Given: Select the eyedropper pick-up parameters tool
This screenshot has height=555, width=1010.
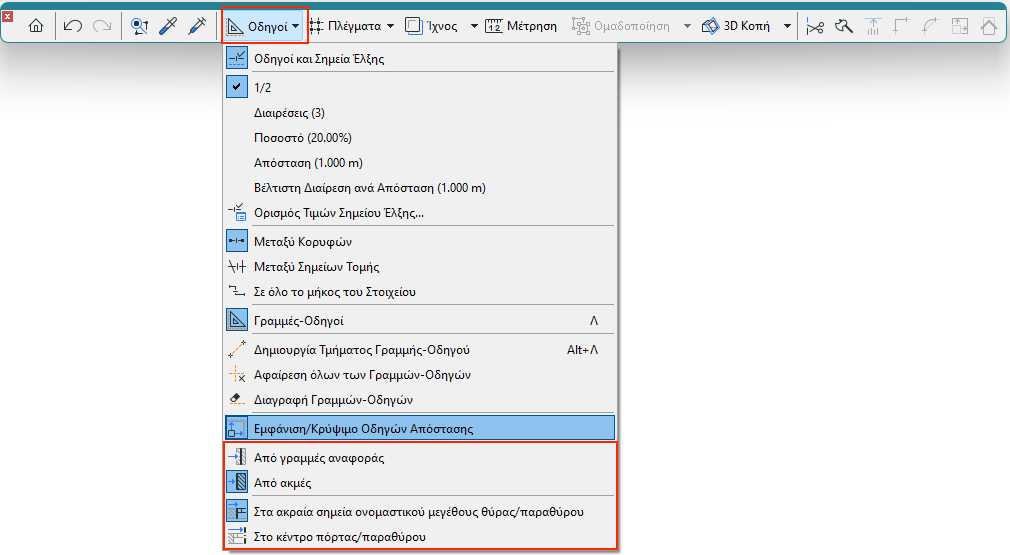Looking at the screenshot, I should [x=168, y=26].
